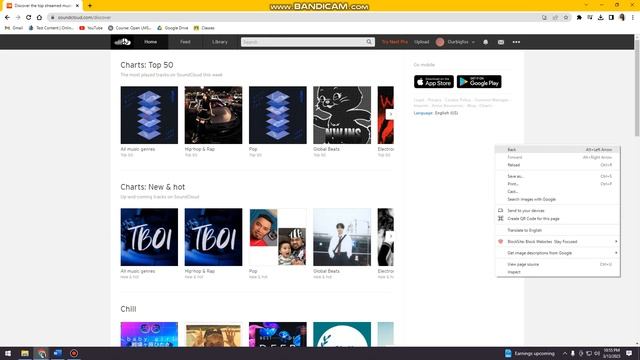640x360 pixels.
Task: Advance the New & hot carousel next arrow
Action: [390, 236]
